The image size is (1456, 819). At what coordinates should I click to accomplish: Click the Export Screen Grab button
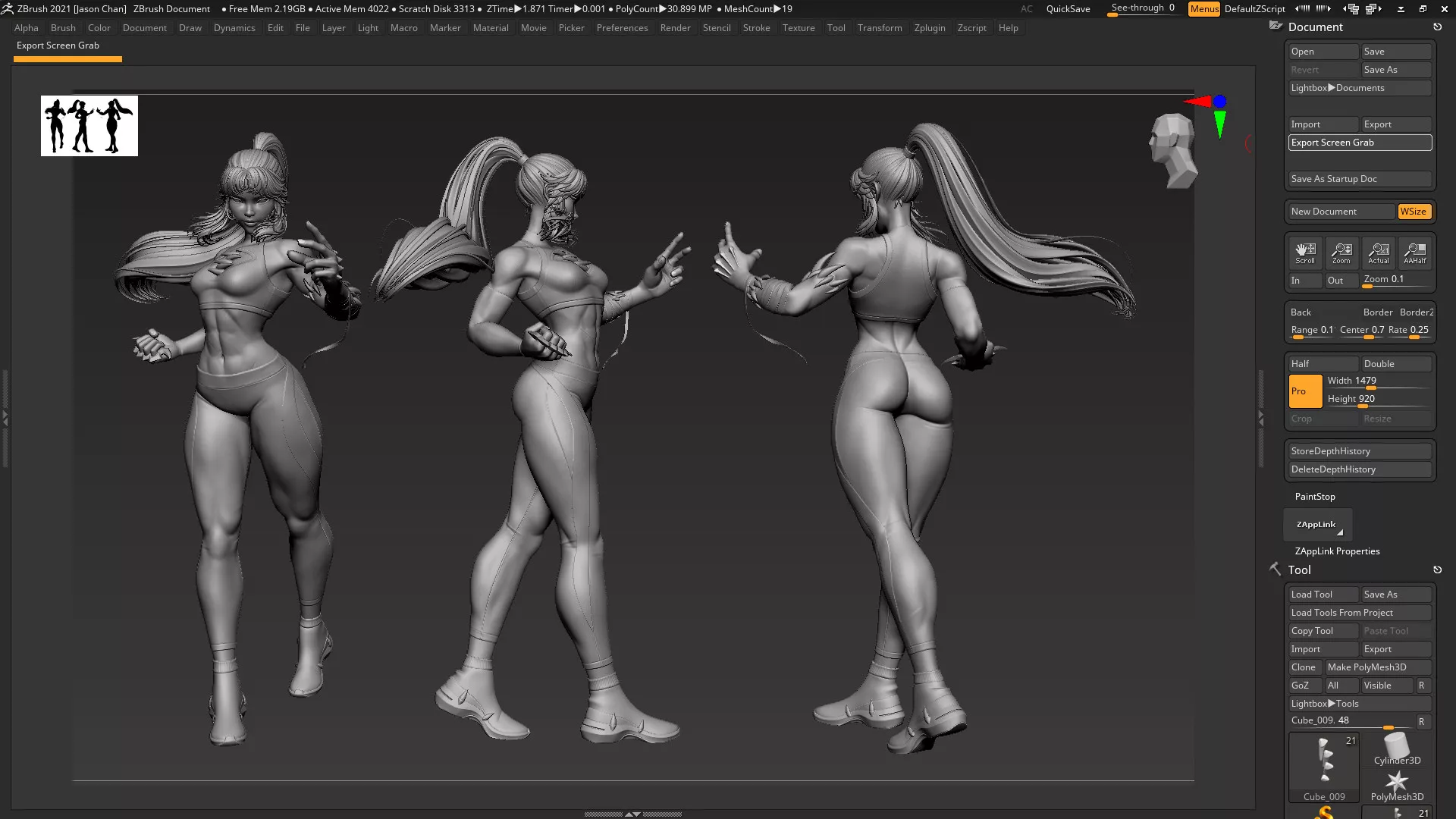tap(1359, 143)
